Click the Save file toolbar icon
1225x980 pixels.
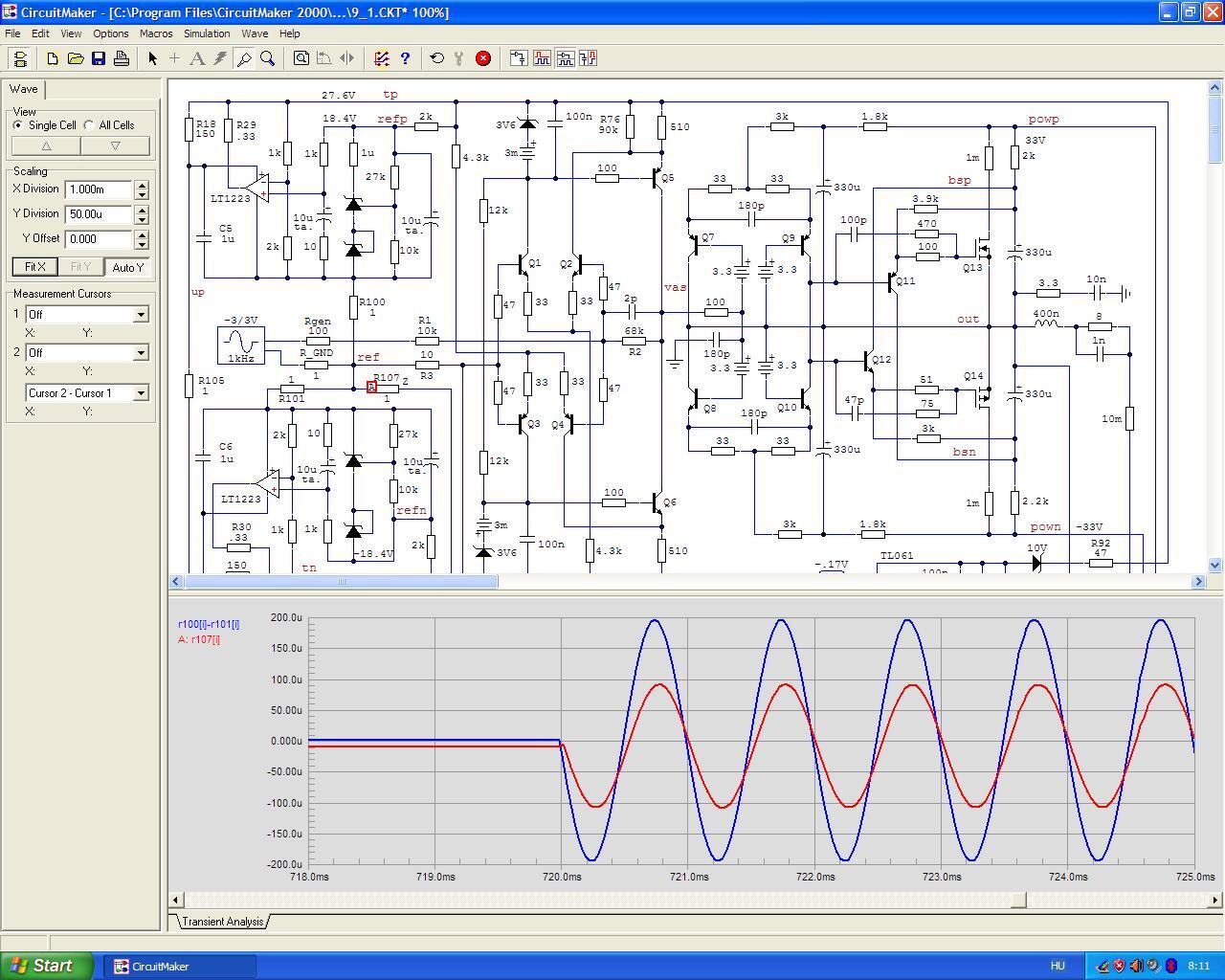point(99,58)
